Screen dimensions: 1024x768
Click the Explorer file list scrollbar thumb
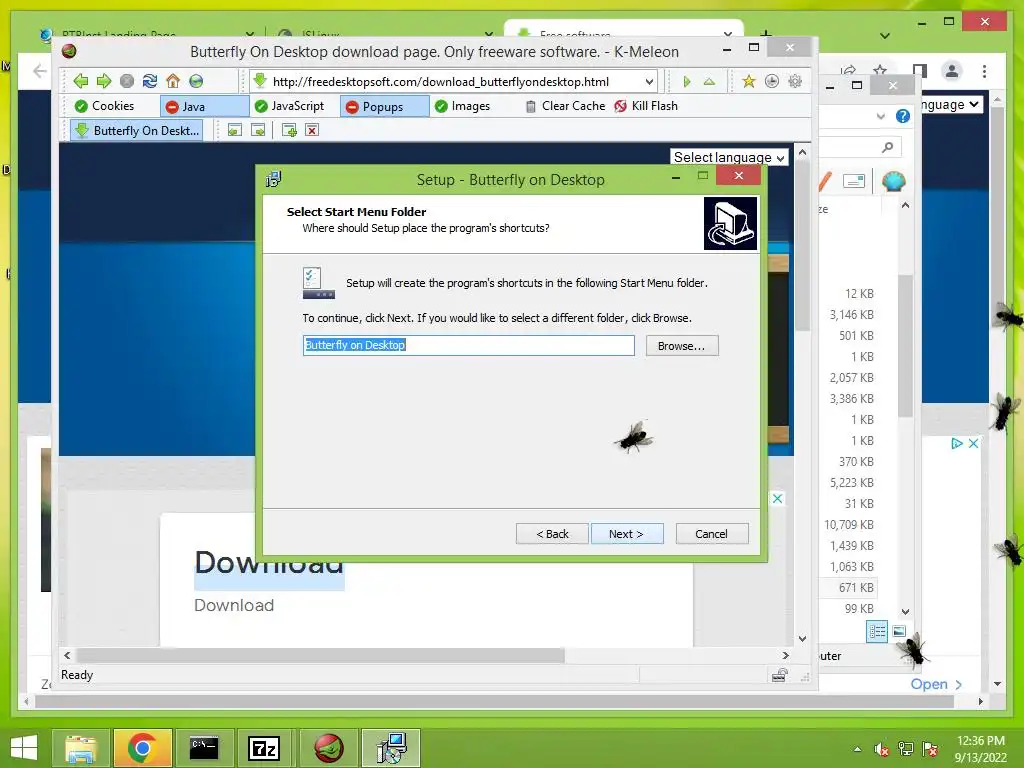click(x=905, y=346)
